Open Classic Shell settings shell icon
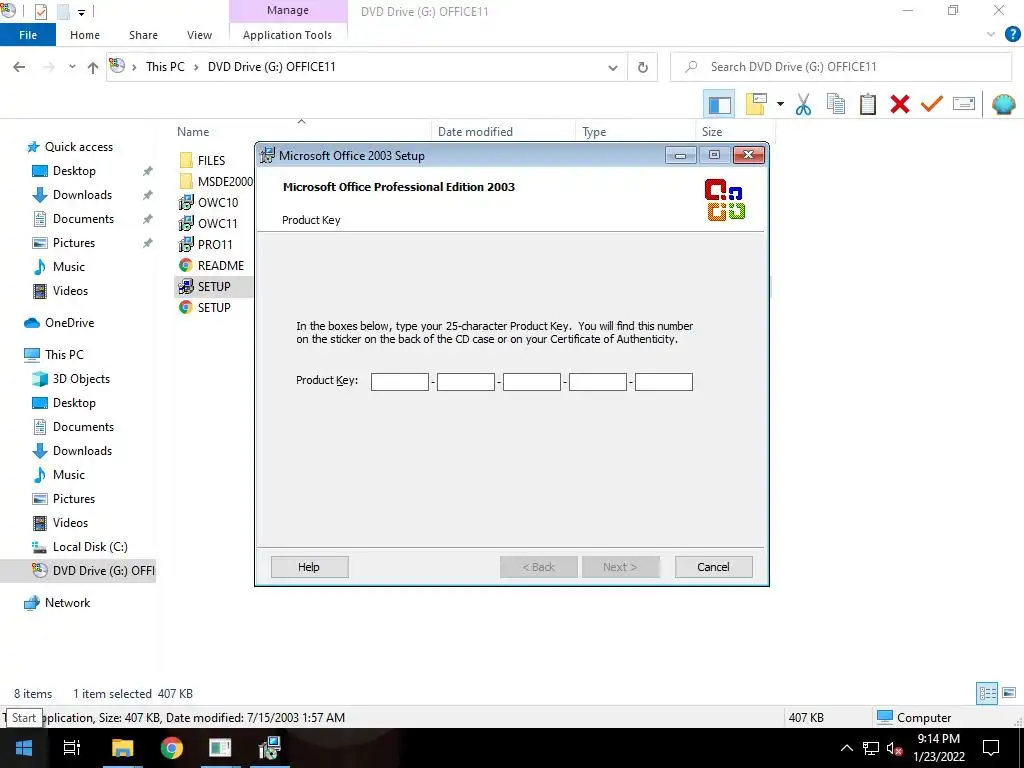This screenshot has height=768, width=1024. pos(1003,104)
